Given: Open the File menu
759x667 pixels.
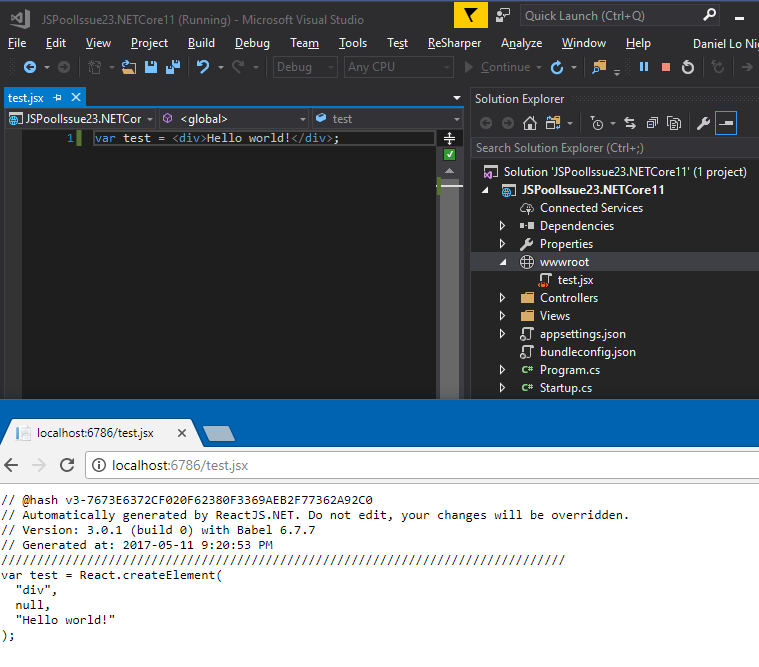Looking at the screenshot, I should click(17, 43).
